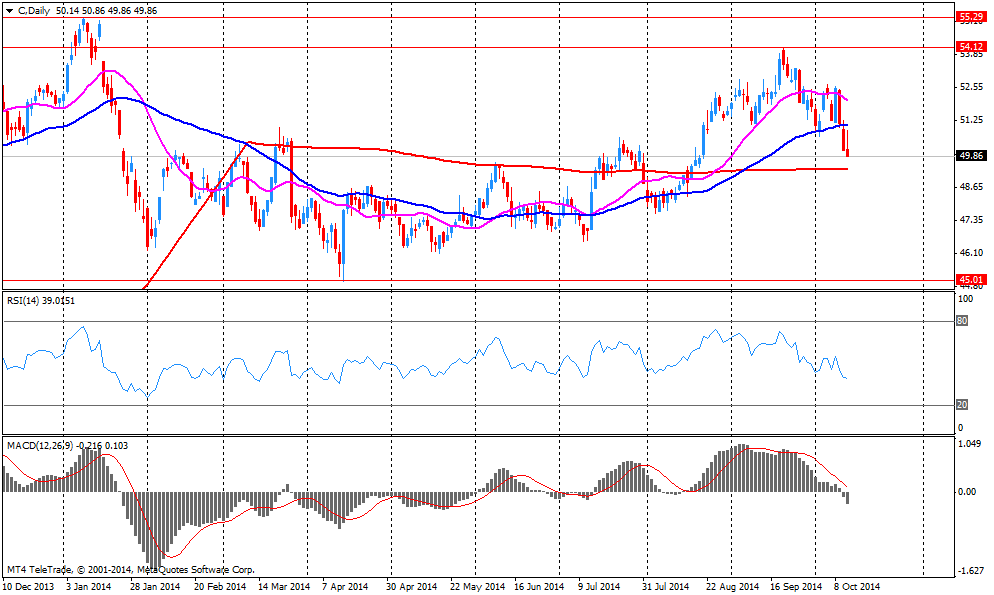
Task: Click the date label 22 Aug 2014
Action: [732, 587]
